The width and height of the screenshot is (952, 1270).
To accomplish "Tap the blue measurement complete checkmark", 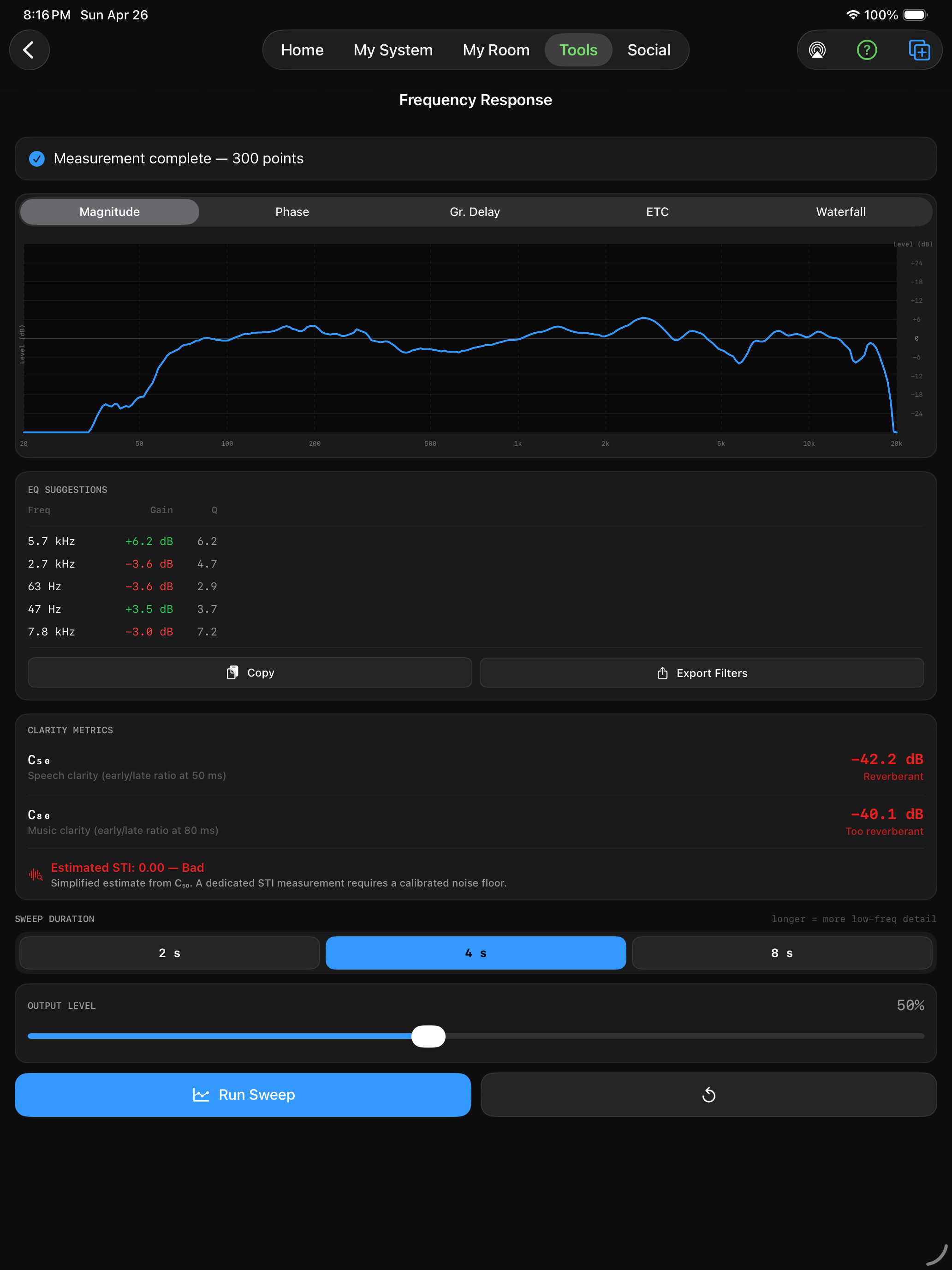I will [x=37, y=158].
